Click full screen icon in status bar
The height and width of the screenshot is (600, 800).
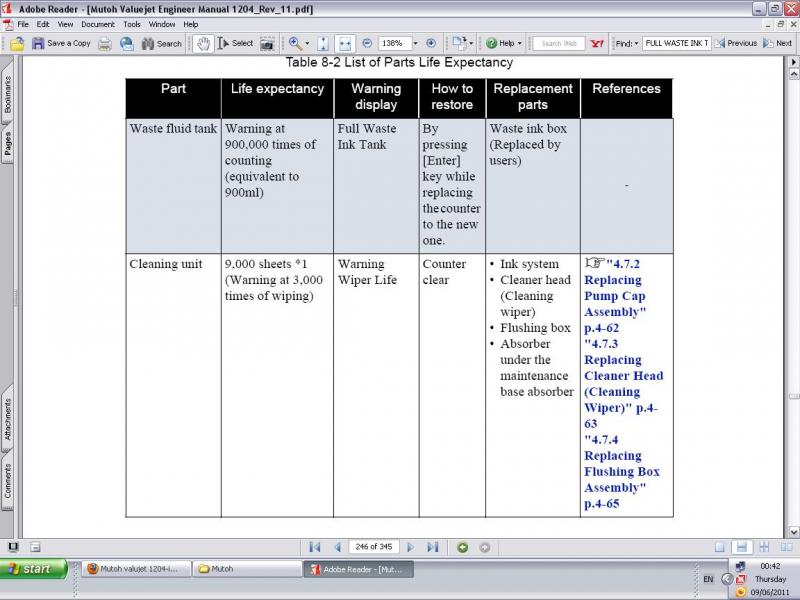coord(13,547)
